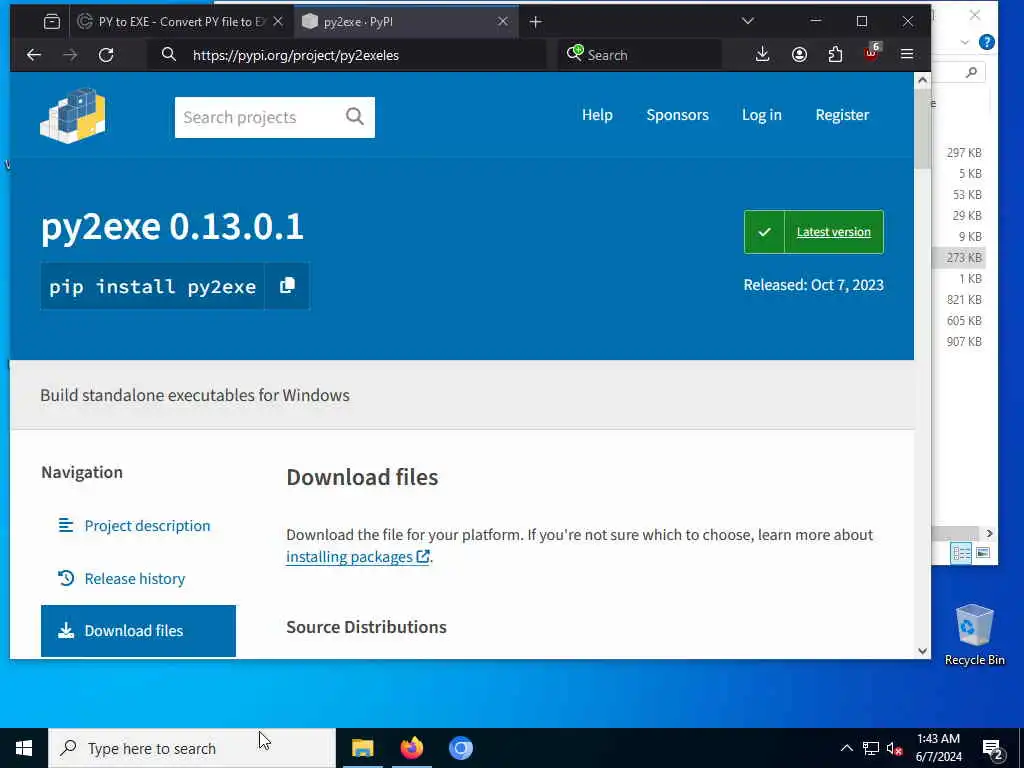
Task: Click the page scrollbar up arrow
Action: tap(922, 80)
